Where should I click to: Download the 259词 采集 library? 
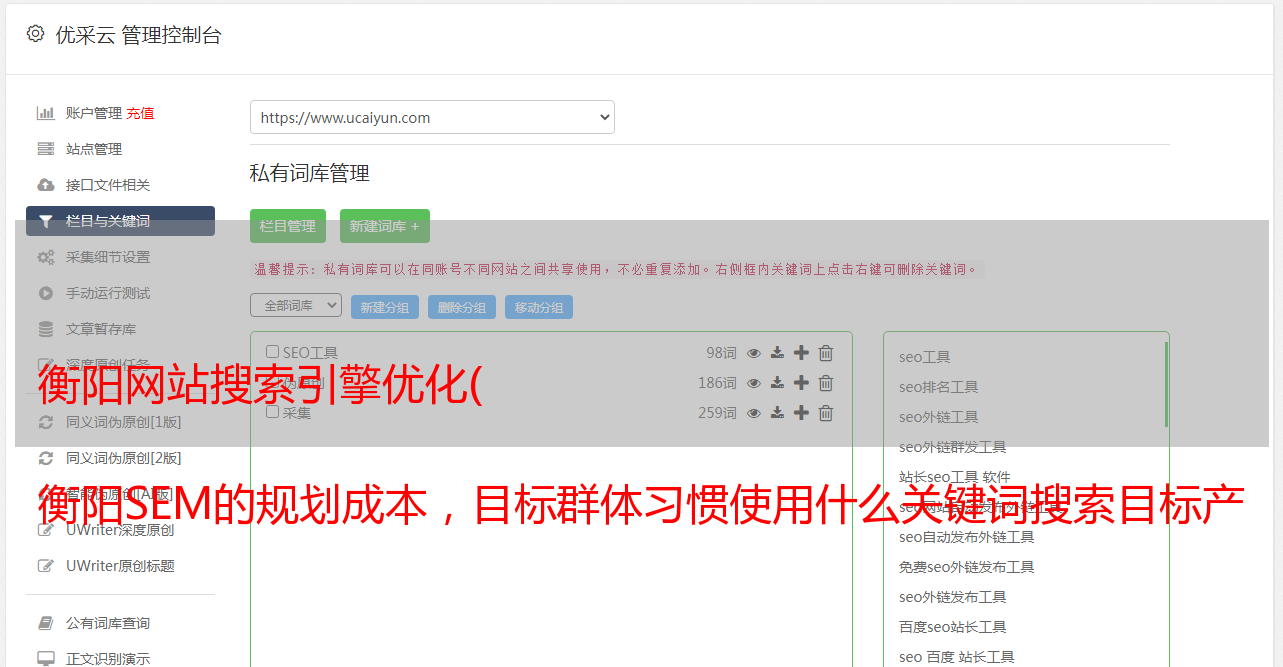tap(777, 413)
